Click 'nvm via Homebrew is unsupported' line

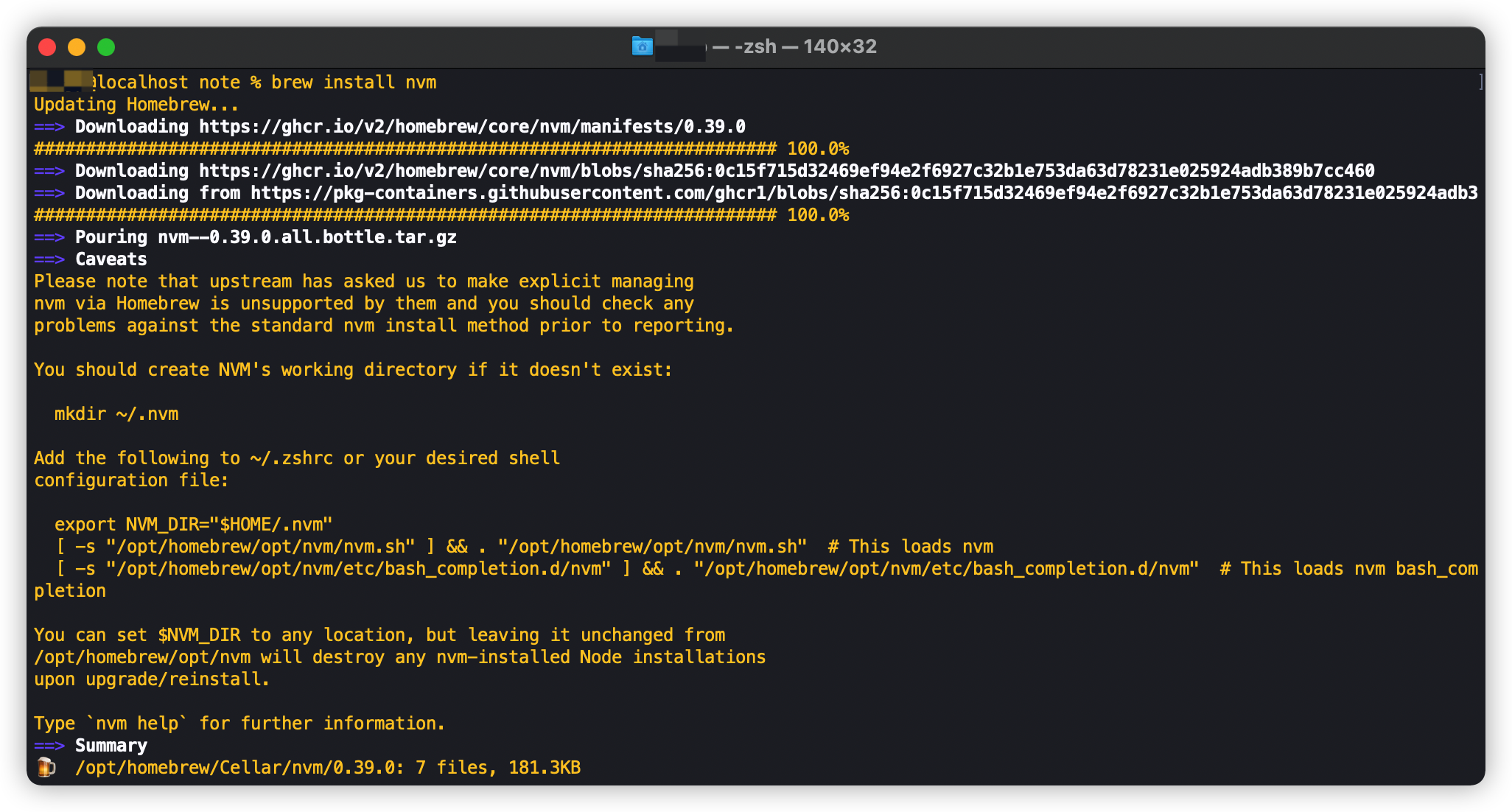(x=364, y=304)
